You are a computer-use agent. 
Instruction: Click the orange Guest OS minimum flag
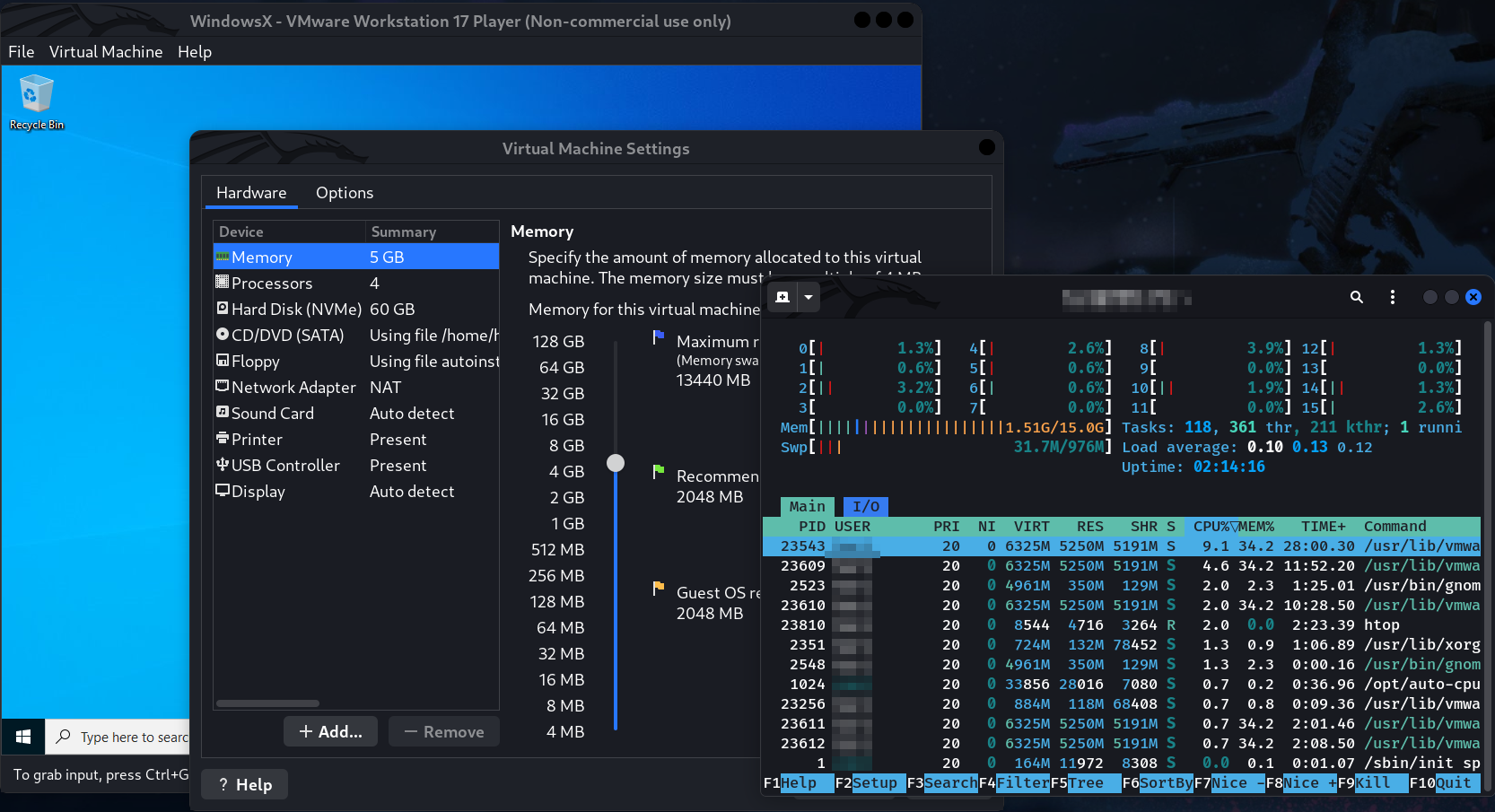658,589
